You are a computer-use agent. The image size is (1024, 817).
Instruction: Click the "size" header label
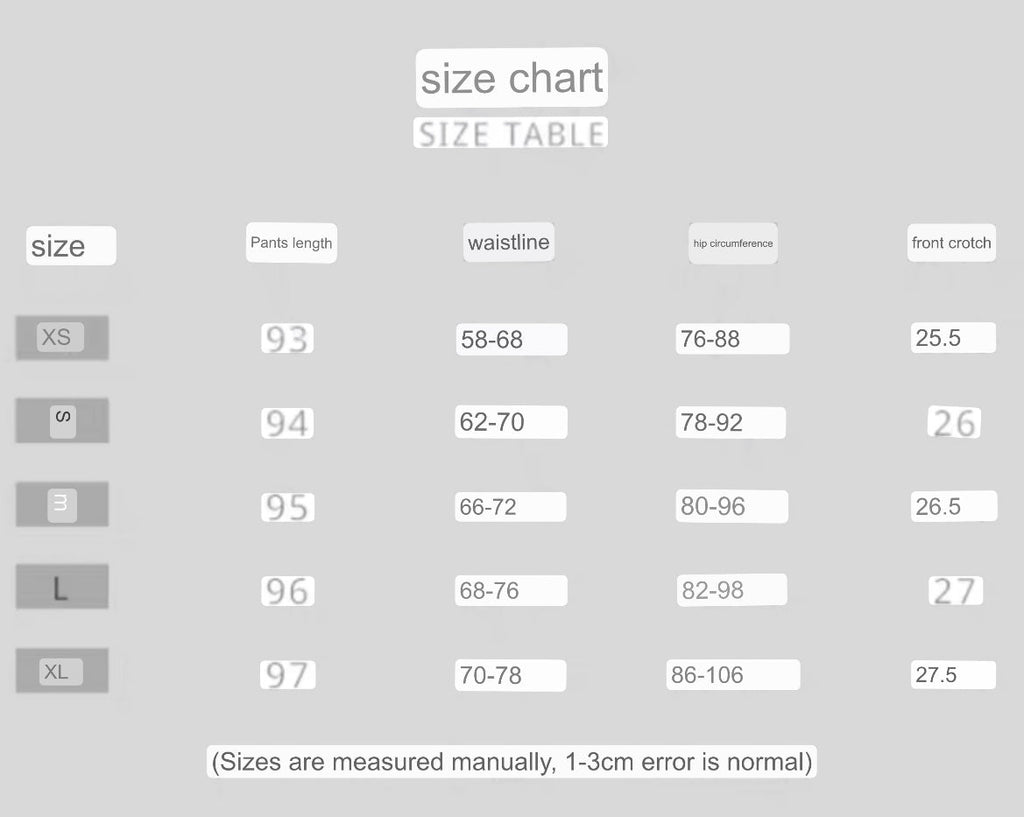[70, 246]
